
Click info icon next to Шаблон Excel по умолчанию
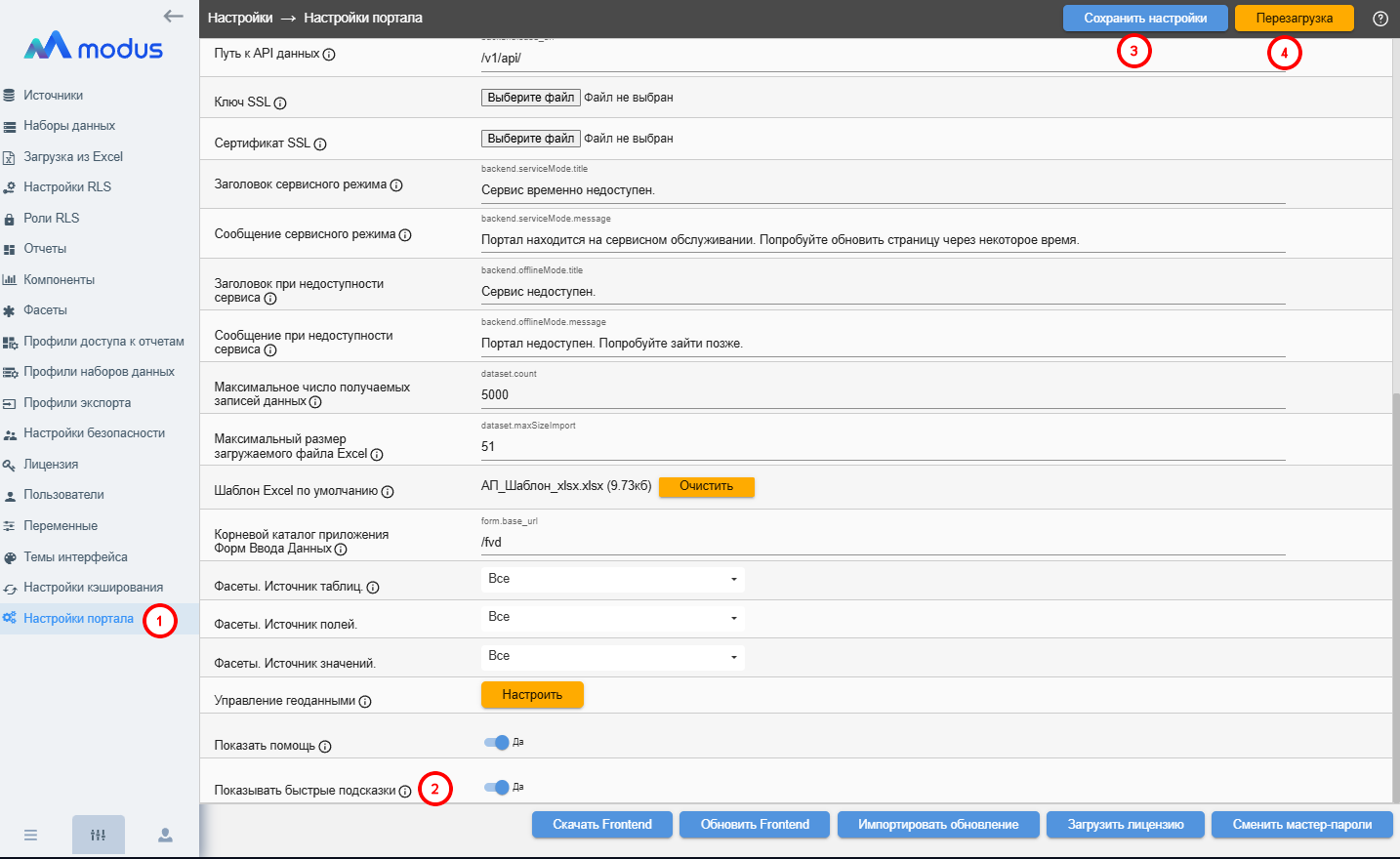(x=388, y=492)
